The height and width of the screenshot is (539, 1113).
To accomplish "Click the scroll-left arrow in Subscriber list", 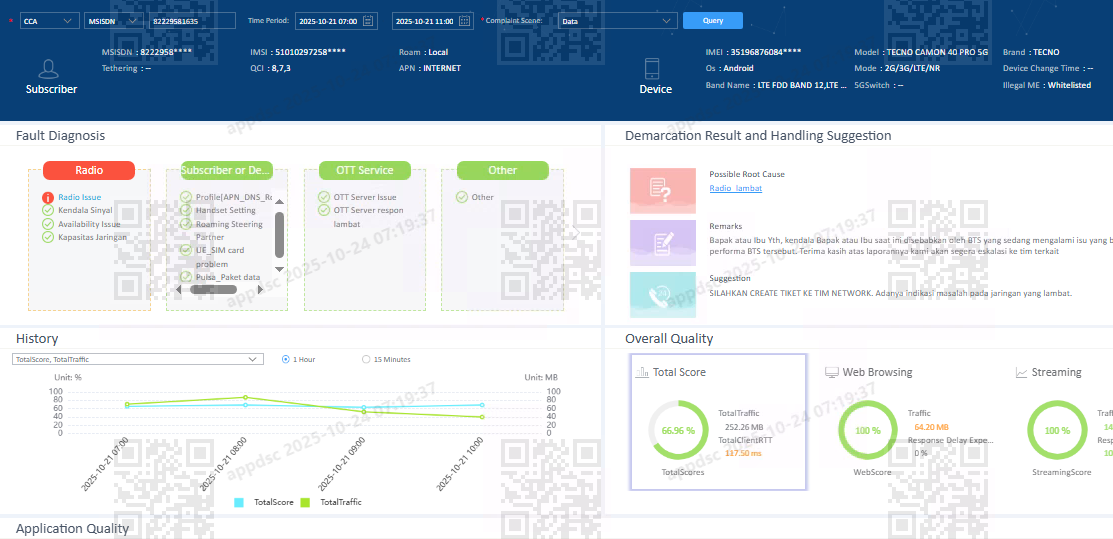I will pyautogui.click(x=180, y=289).
